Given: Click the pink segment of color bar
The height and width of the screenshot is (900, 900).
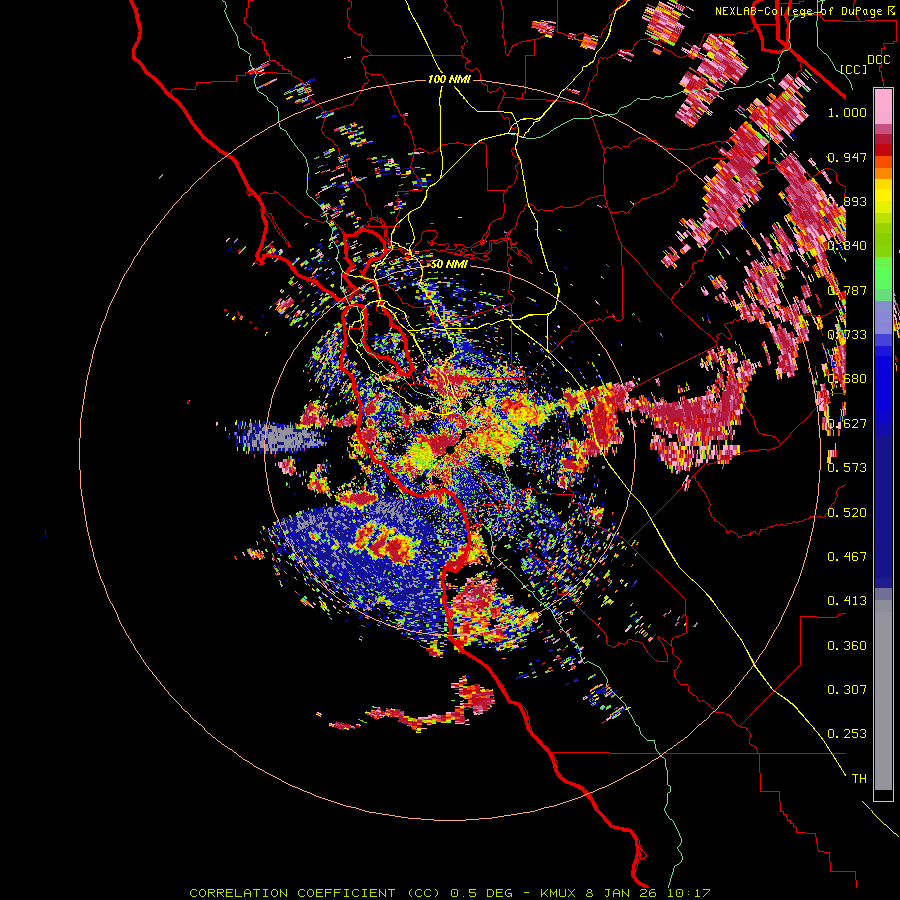Looking at the screenshot, I should click(x=883, y=106).
